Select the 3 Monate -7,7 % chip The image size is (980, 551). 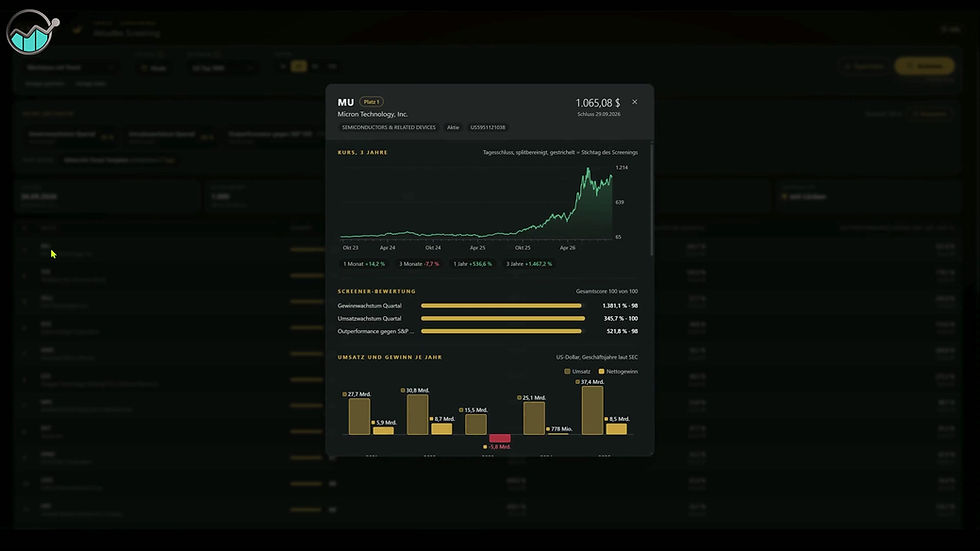click(x=419, y=264)
